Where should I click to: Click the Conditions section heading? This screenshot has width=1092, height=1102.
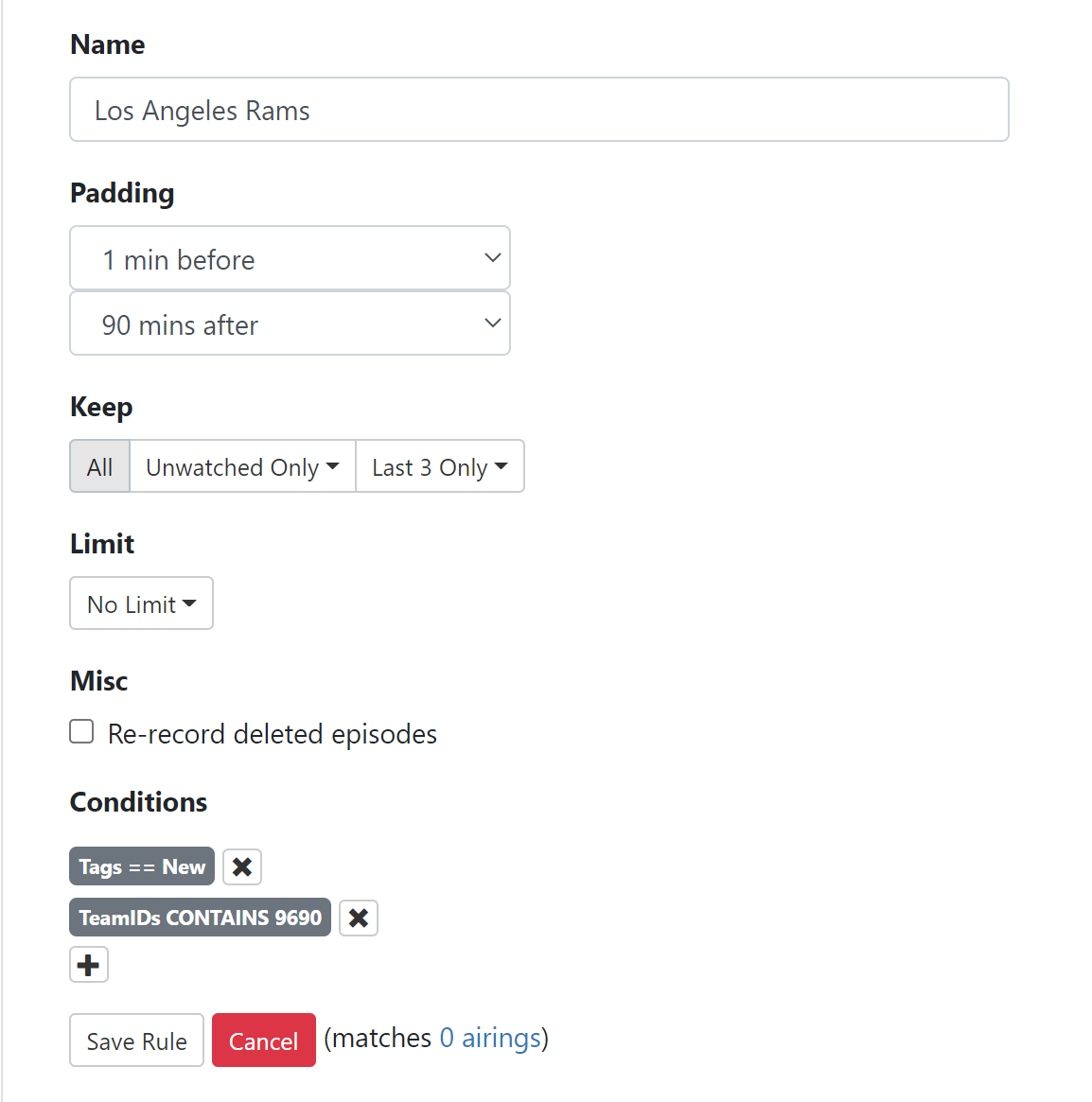139,802
